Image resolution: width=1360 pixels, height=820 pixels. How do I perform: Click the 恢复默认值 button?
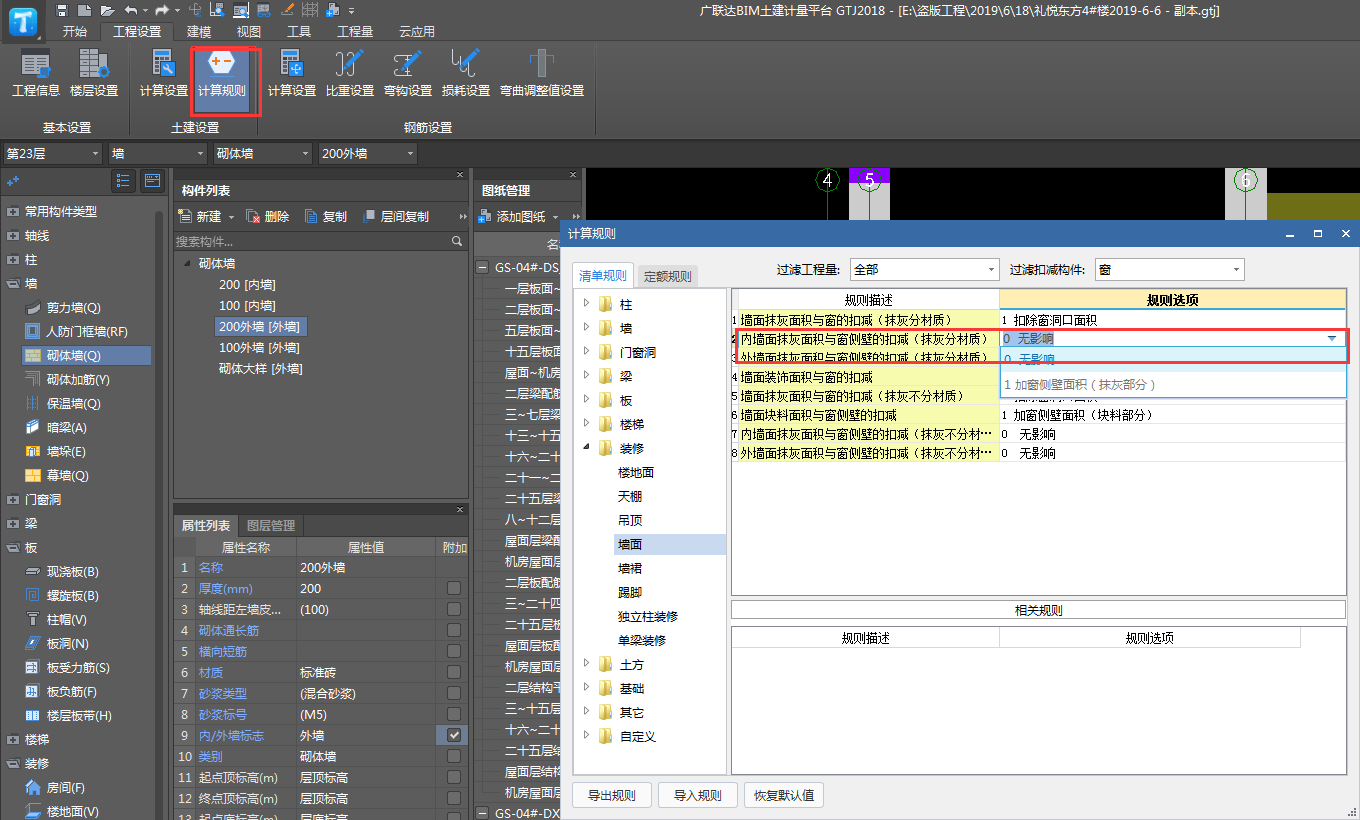coord(785,796)
